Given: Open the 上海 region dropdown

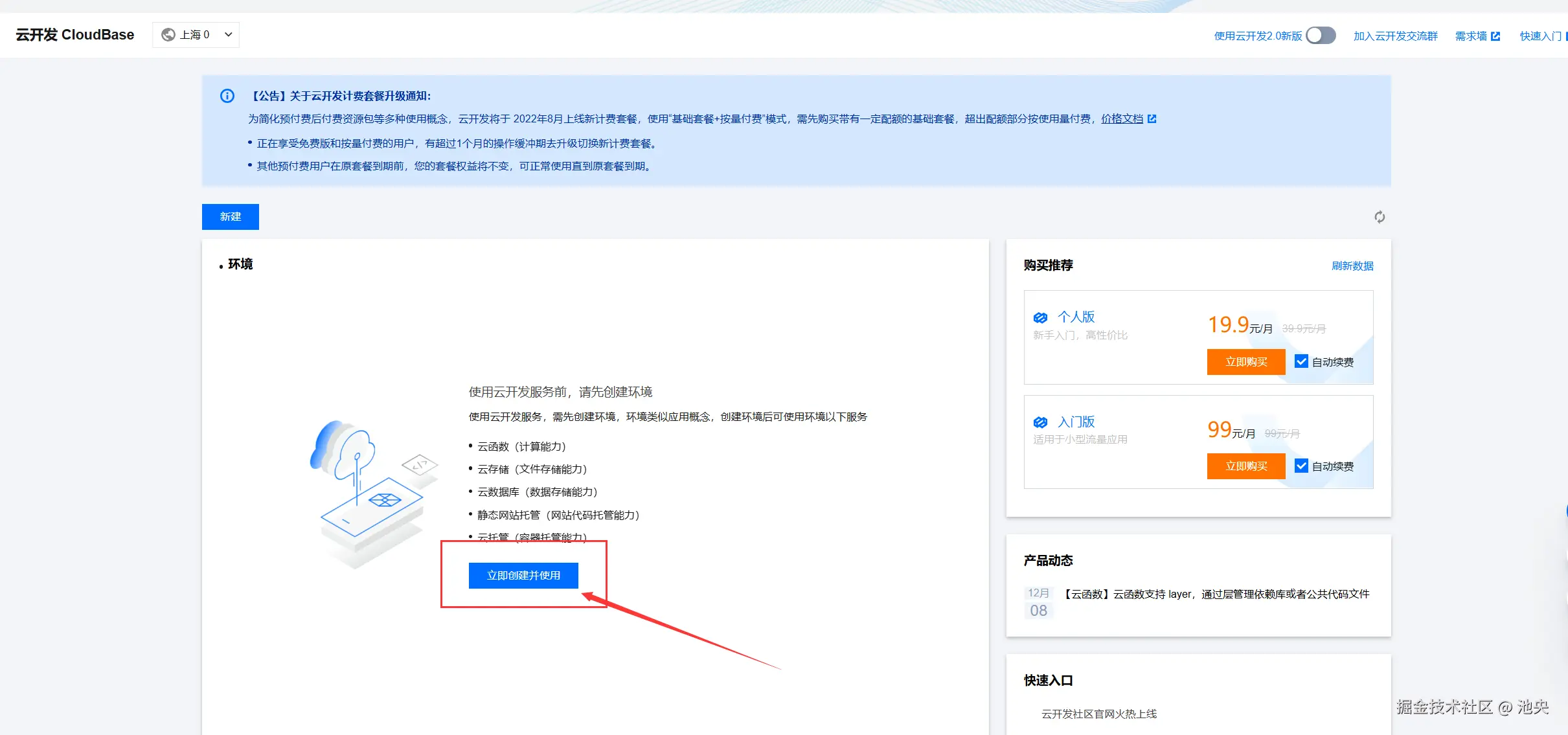Looking at the screenshot, I should point(195,35).
